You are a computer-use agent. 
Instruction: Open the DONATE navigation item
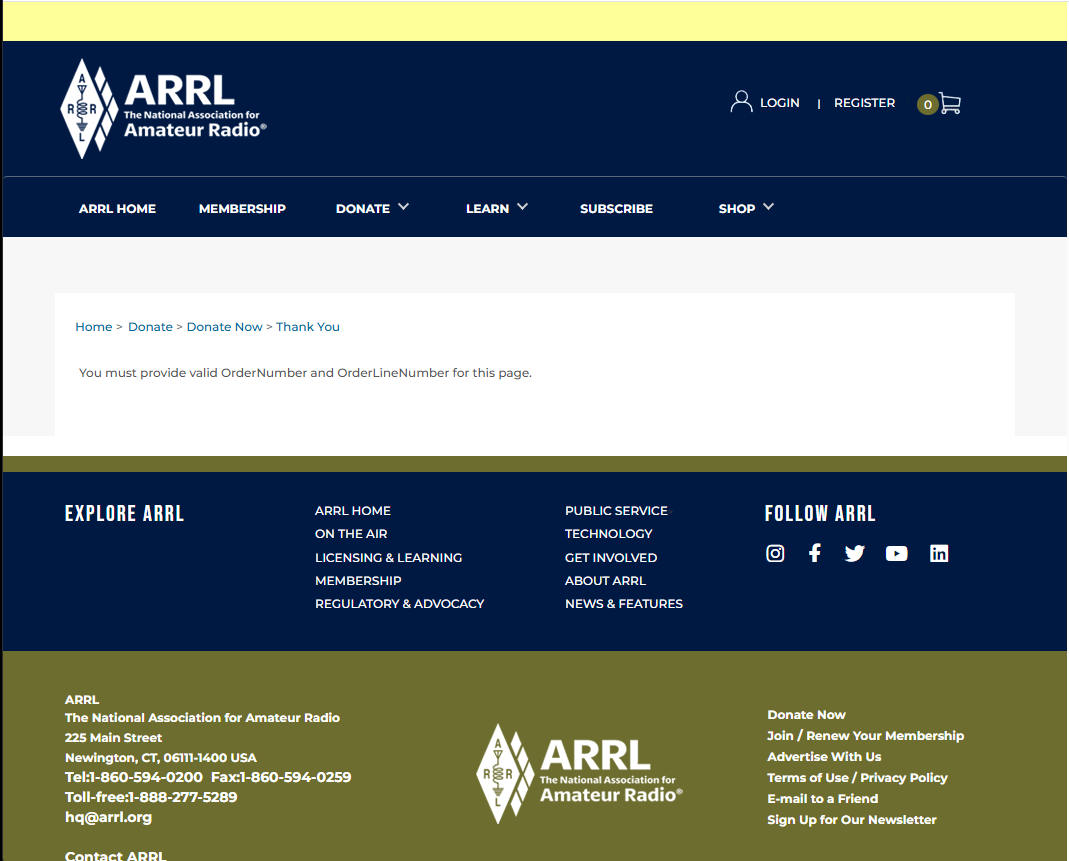coord(363,209)
